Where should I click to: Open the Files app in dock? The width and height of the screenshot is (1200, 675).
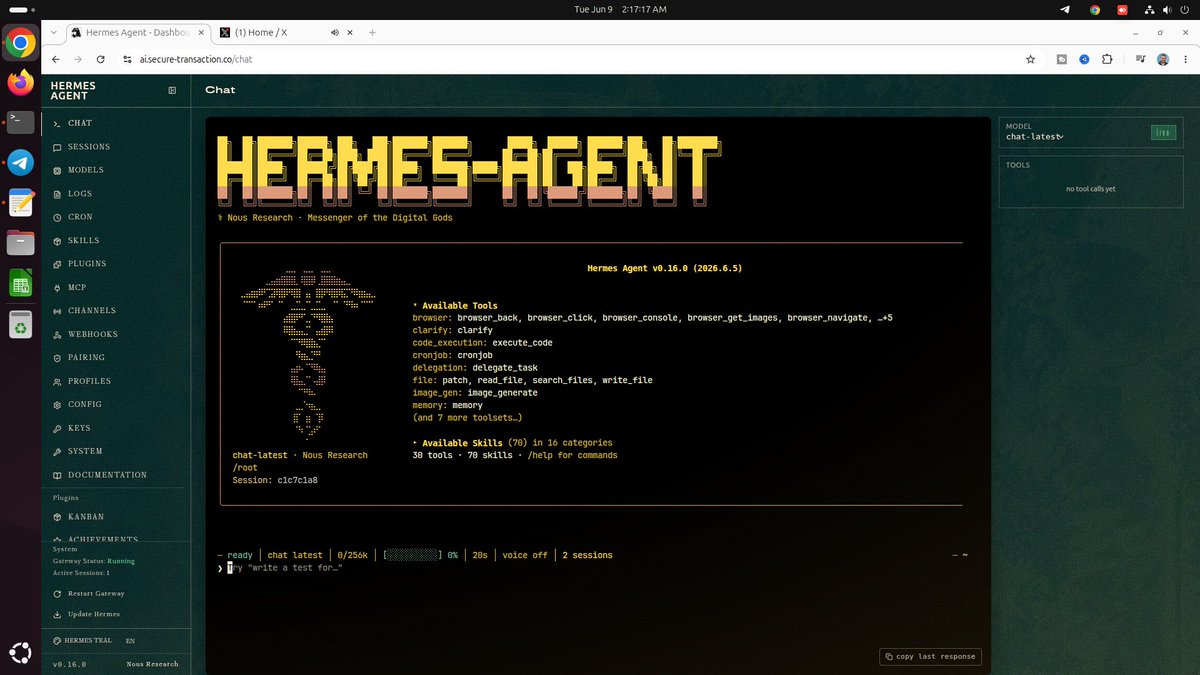point(21,242)
